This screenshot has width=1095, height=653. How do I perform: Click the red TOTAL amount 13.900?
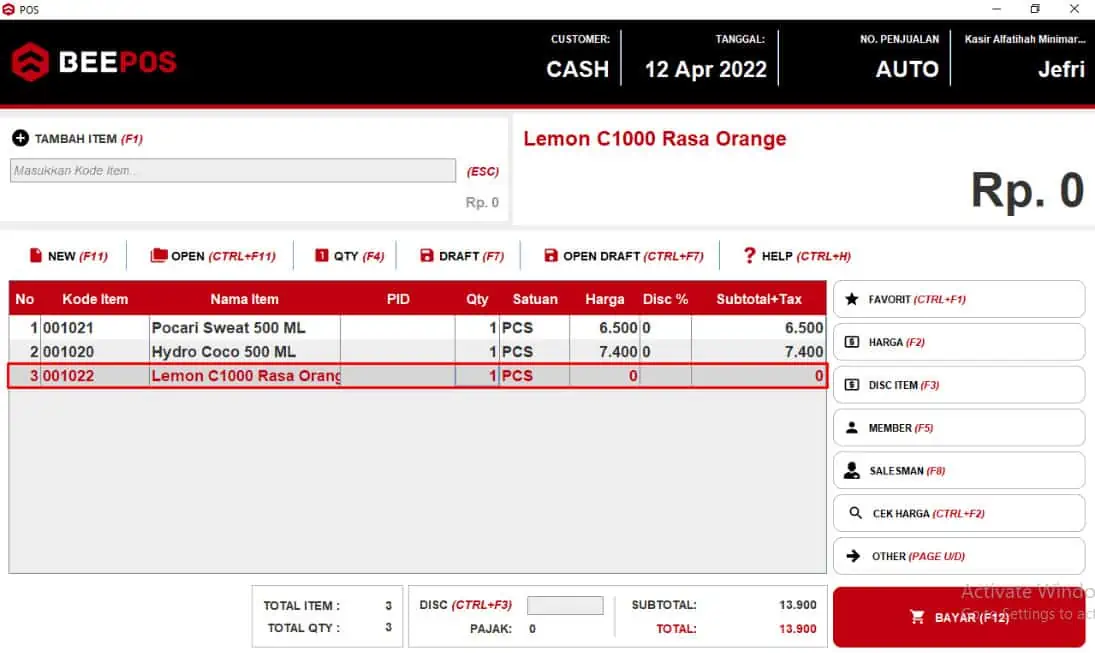click(x=798, y=629)
